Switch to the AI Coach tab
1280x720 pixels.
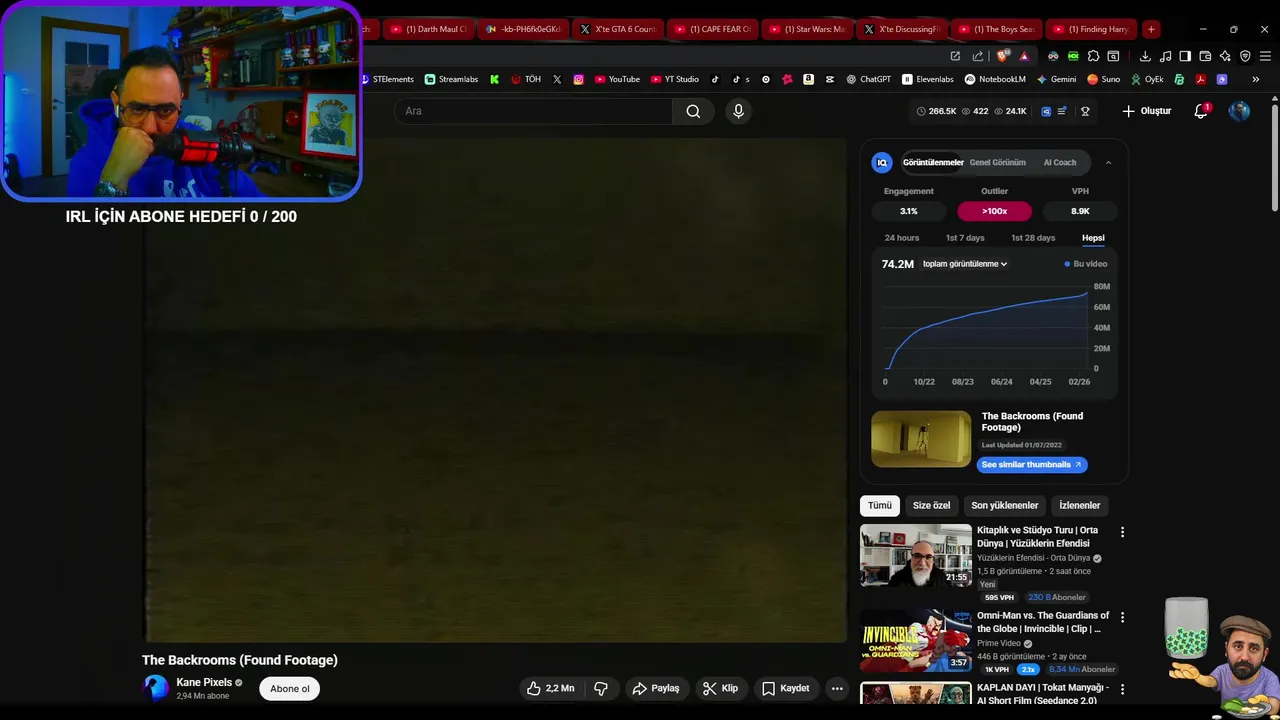click(1060, 162)
